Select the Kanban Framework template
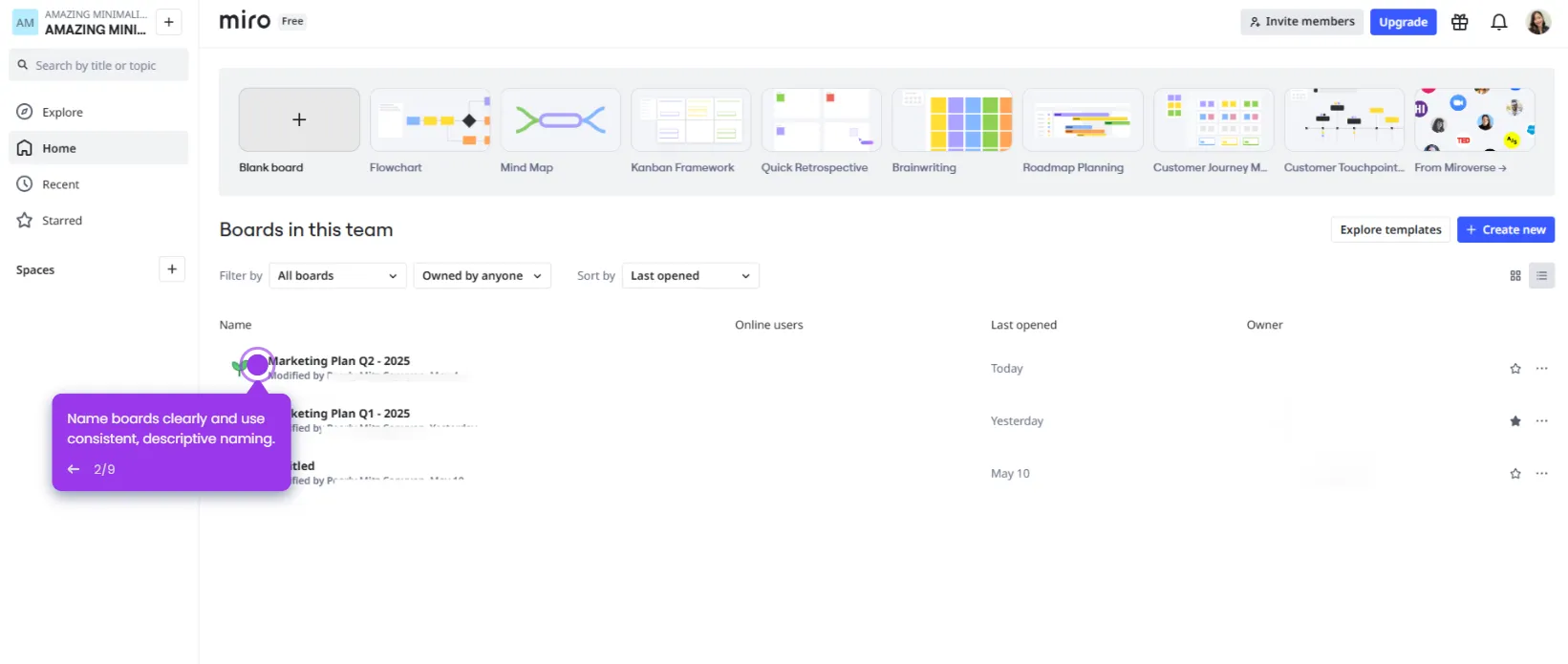This screenshot has height=664, width=1568. [691, 119]
